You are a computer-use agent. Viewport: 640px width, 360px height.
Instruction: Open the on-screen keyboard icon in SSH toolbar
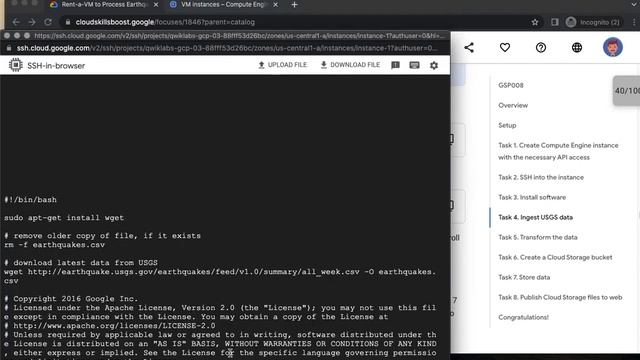click(x=414, y=65)
